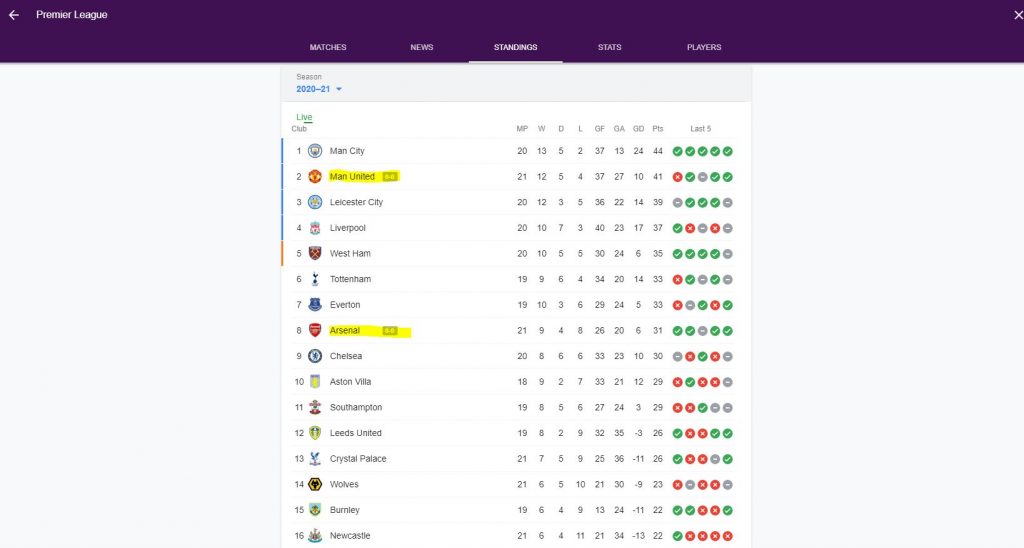Screen dimensions: 1024x548
Task: Click the Live indicator label
Action: [304, 118]
